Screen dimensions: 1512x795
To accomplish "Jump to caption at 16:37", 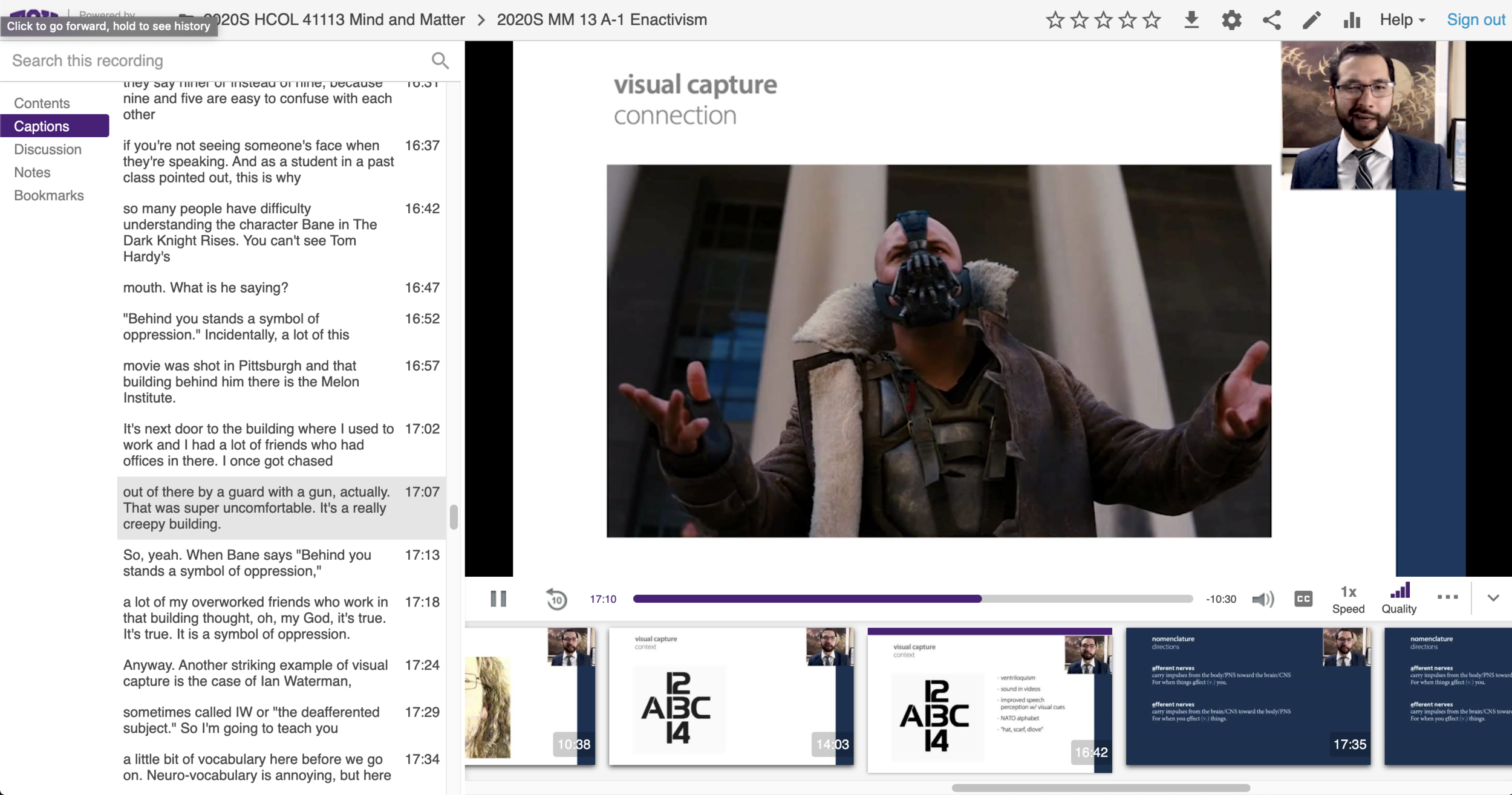I will click(x=281, y=161).
